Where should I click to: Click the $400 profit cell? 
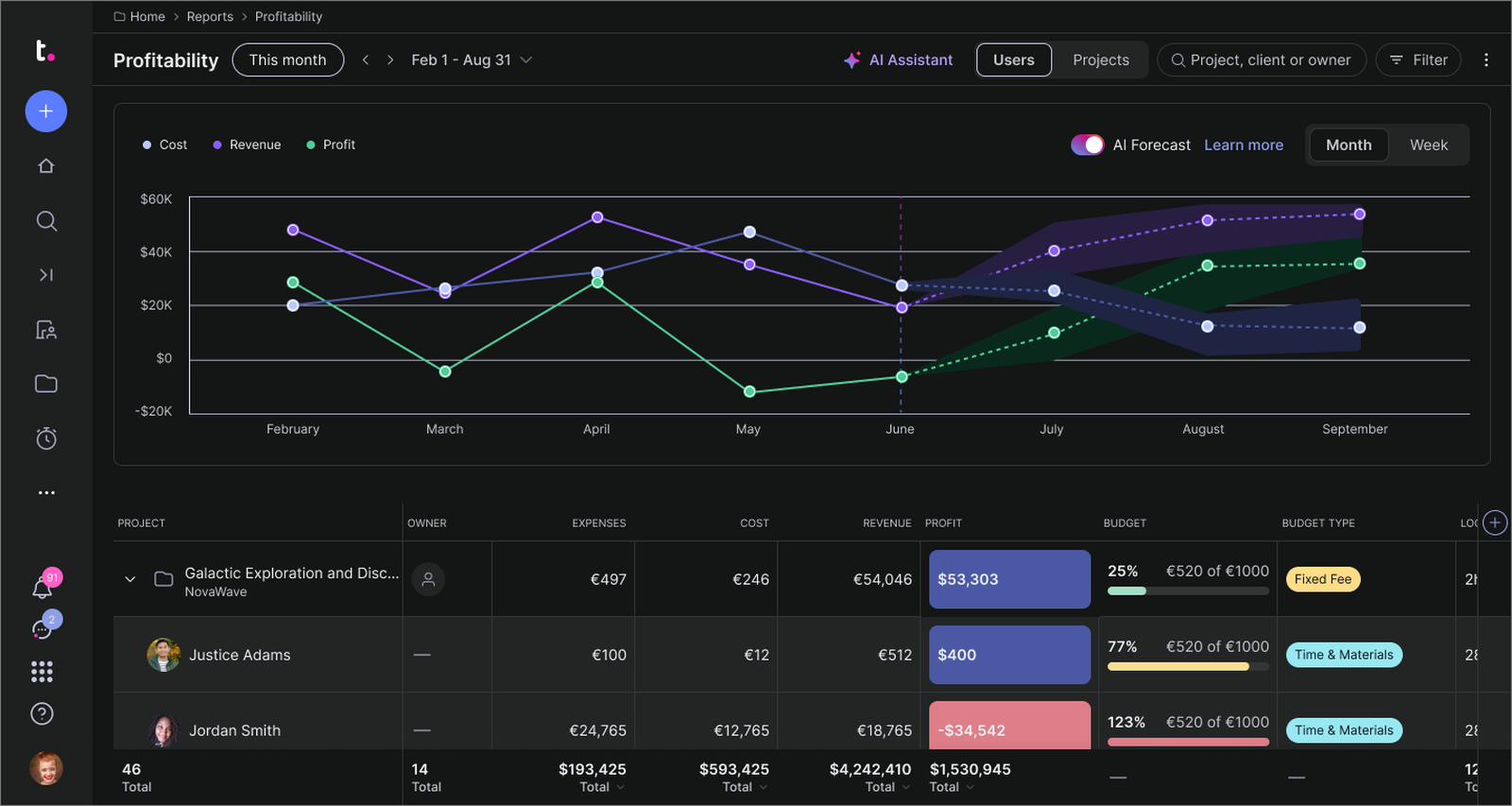(1009, 655)
